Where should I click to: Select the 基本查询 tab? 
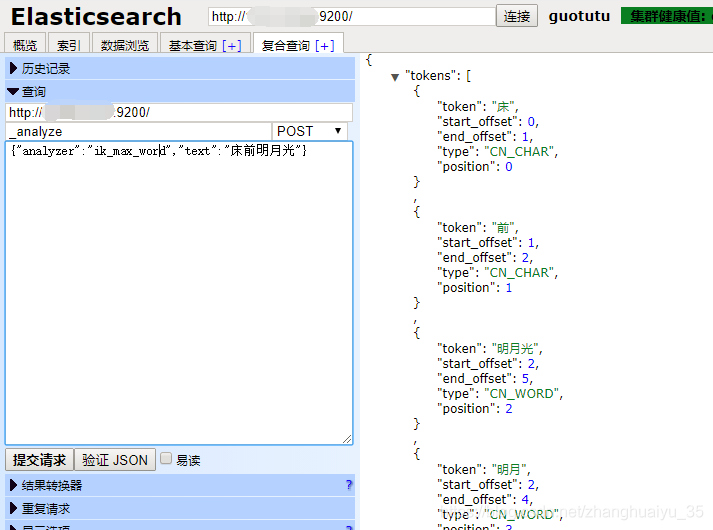point(193,45)
